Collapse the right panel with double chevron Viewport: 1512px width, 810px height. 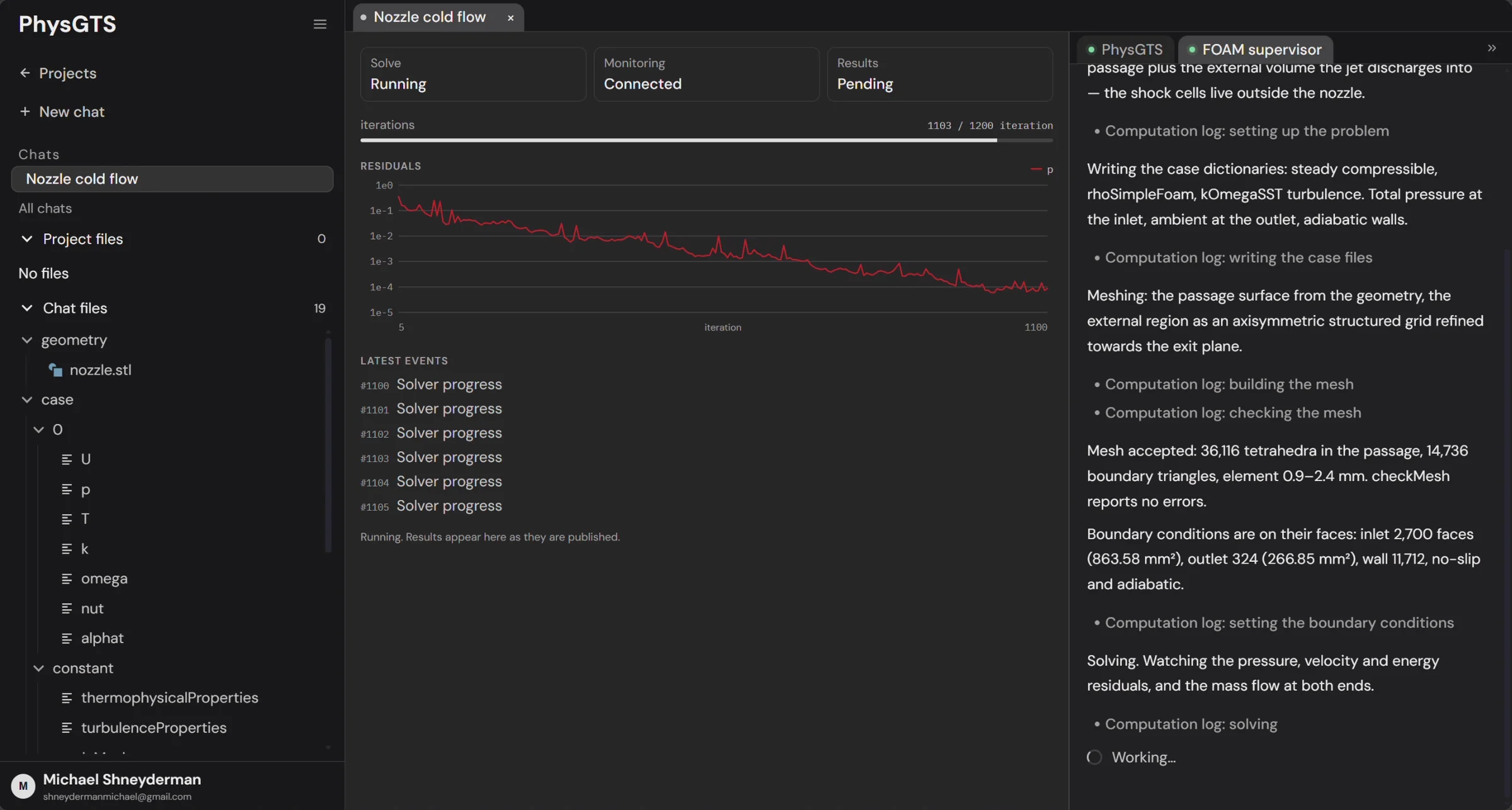tap(1491, 48)
